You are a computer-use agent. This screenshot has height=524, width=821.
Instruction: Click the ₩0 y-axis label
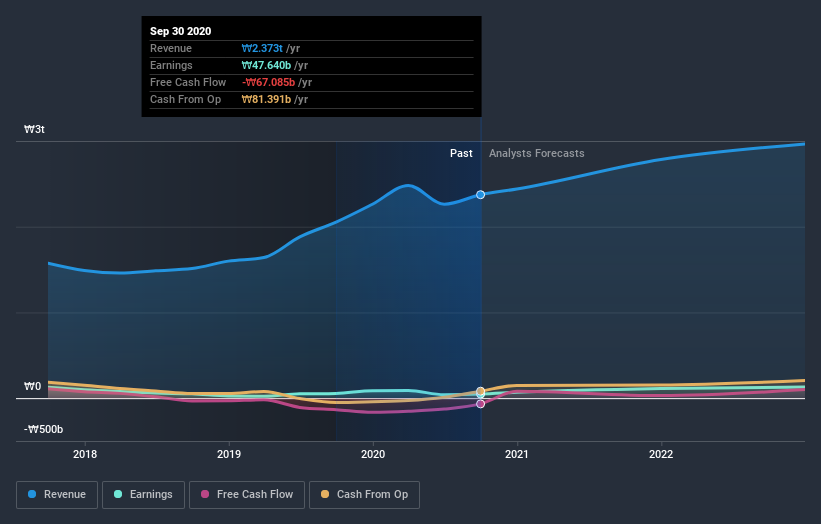pyautogui.click(x=32, y=386)
